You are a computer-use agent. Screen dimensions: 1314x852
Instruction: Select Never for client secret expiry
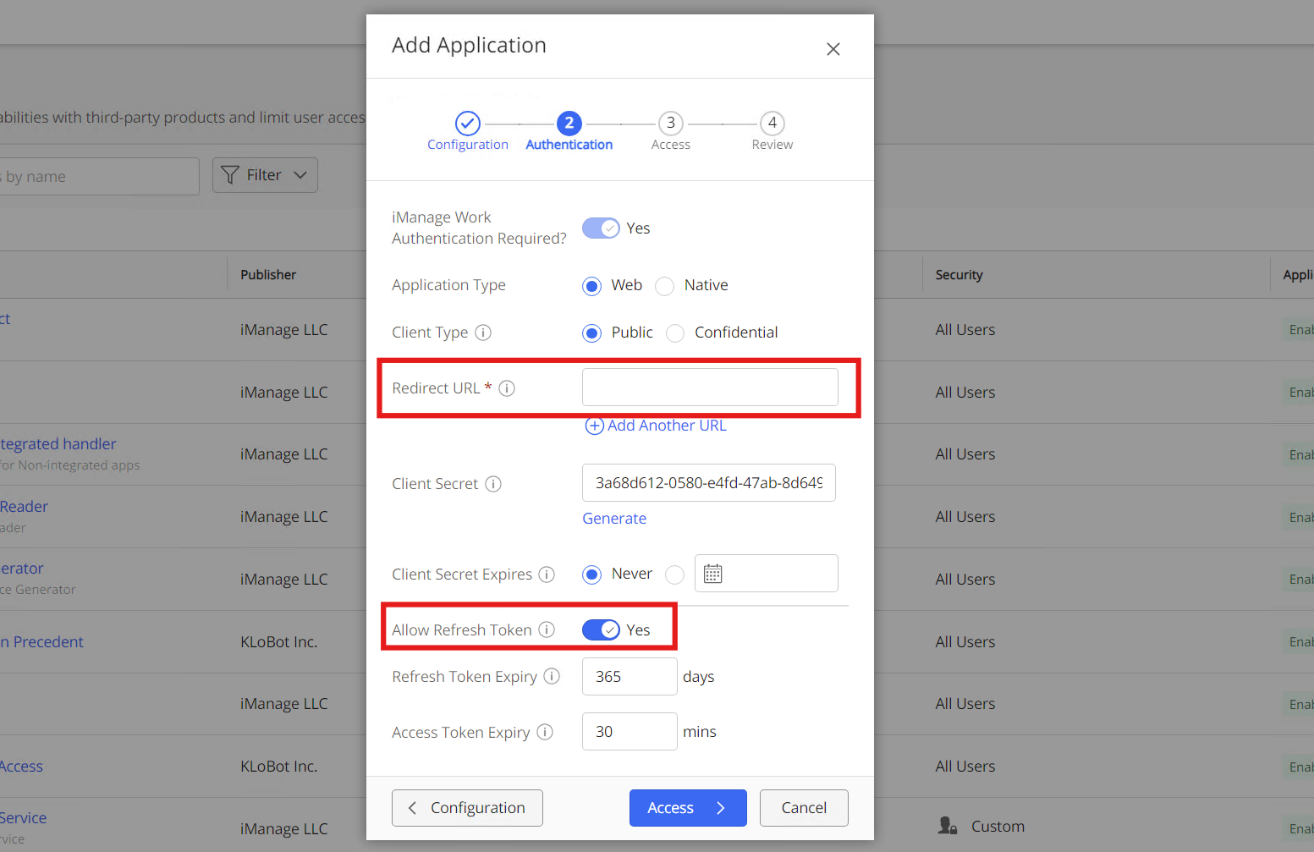(591, 575)
